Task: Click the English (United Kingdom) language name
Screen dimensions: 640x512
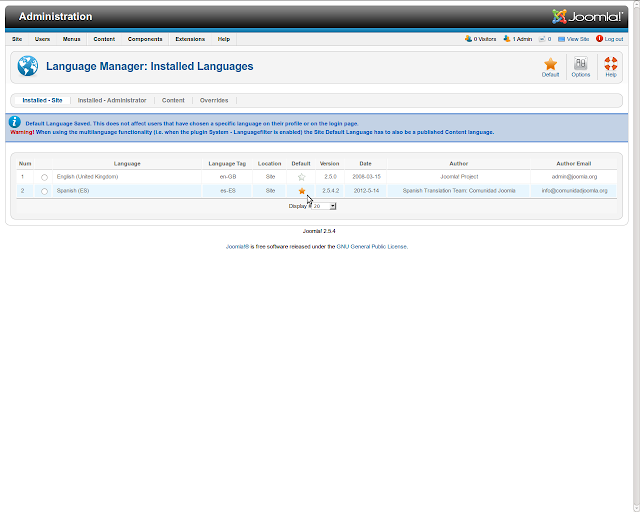Action: coord(87,177)
